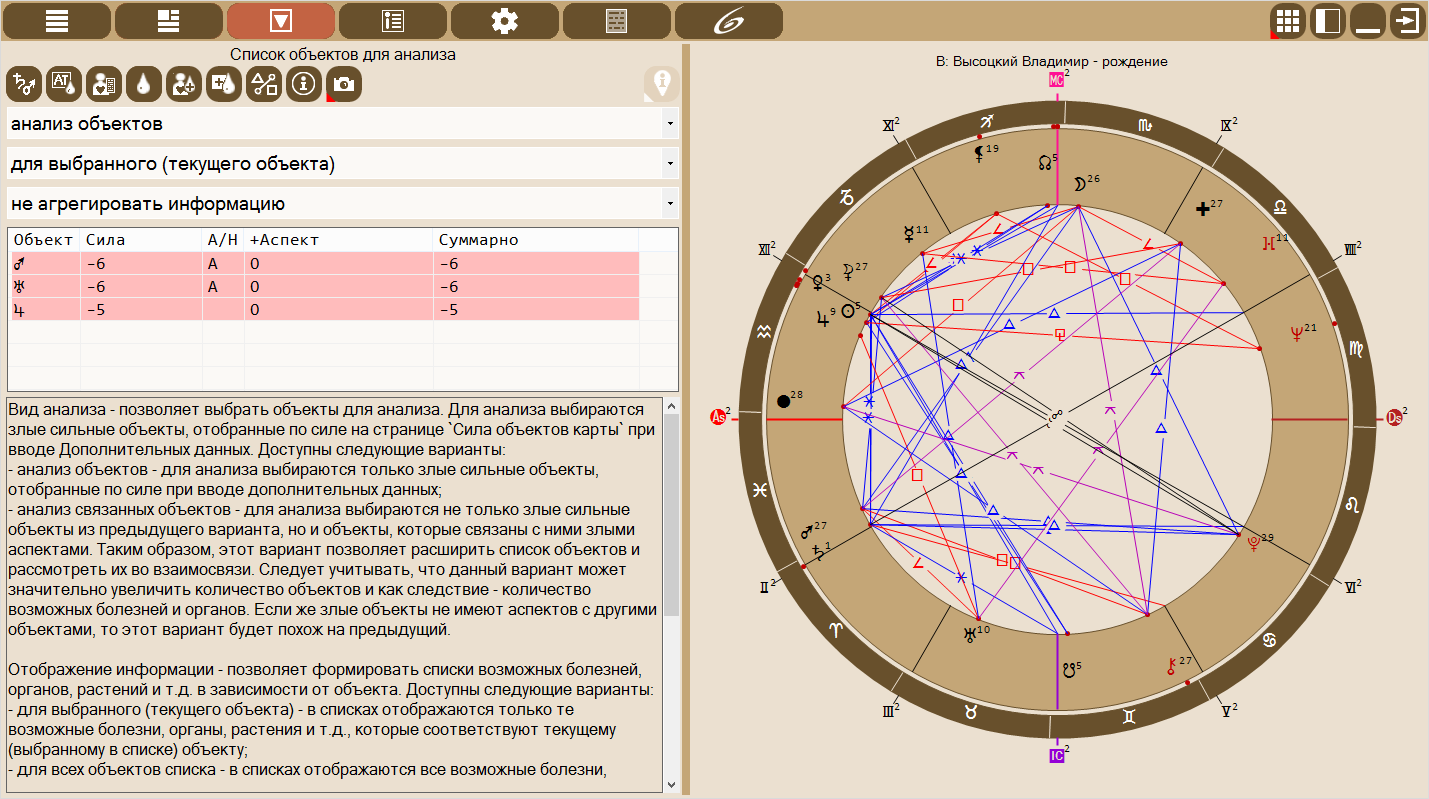Expand the 'не агрегировать информацию' dropdown
Screen dimensions: 1429x799
[342, 204]
